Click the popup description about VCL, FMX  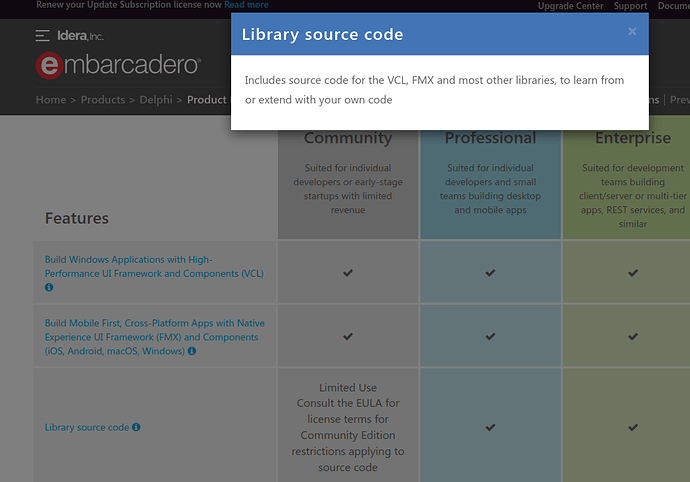click(434, 90)
